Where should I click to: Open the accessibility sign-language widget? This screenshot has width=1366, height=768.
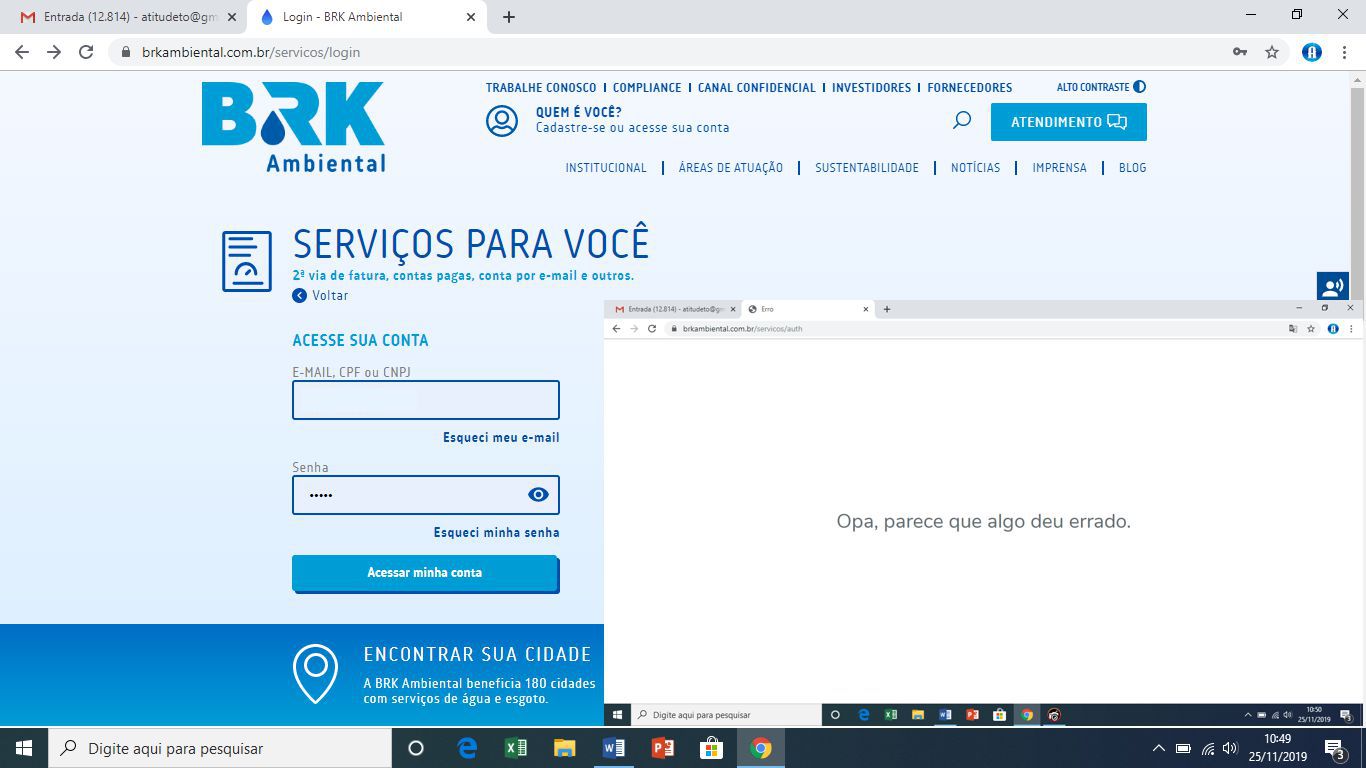coord(1332,287)
